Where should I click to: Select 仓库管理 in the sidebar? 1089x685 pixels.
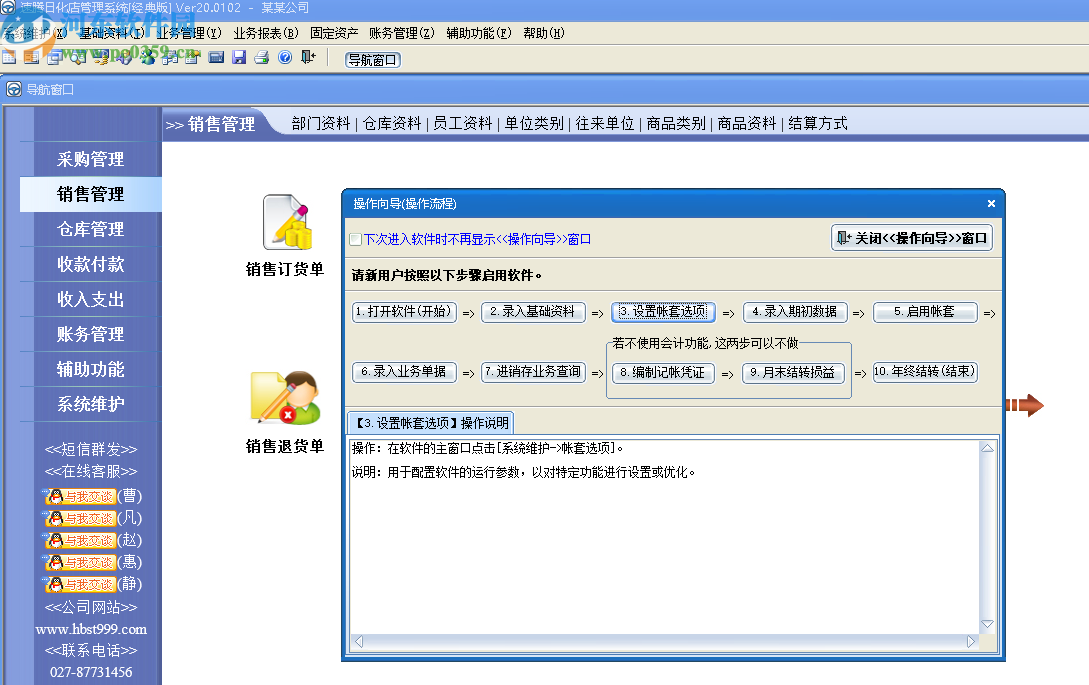[x=90, y=229]
